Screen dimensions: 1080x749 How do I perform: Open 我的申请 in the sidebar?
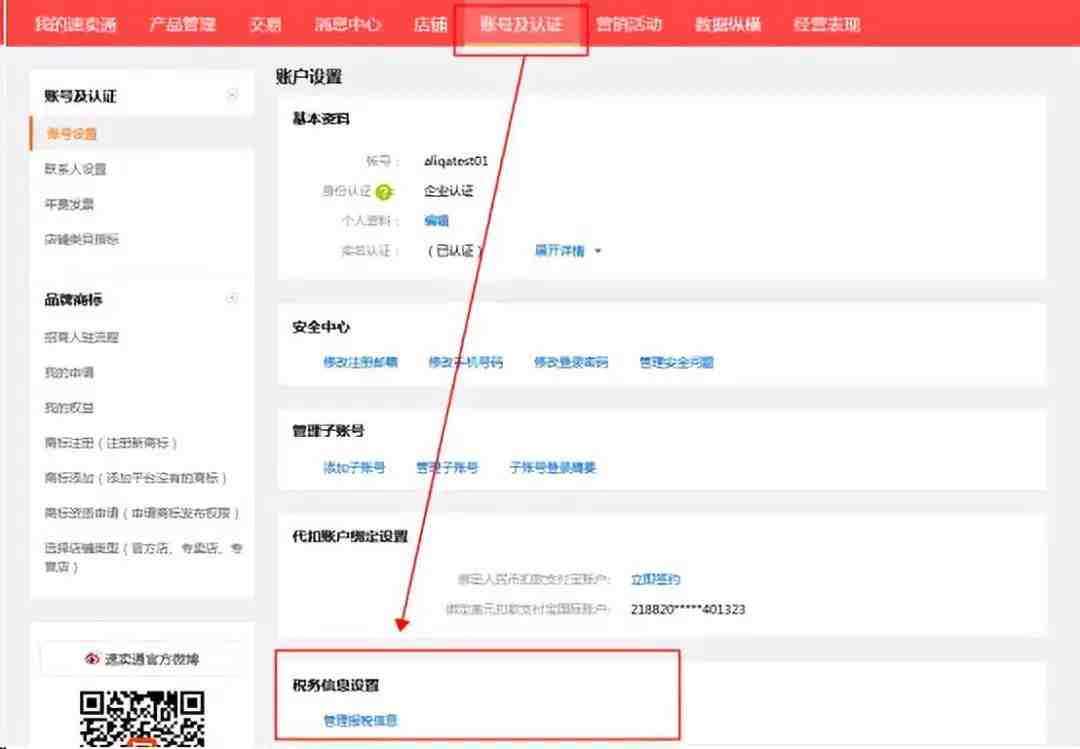[x=69, y=372]
